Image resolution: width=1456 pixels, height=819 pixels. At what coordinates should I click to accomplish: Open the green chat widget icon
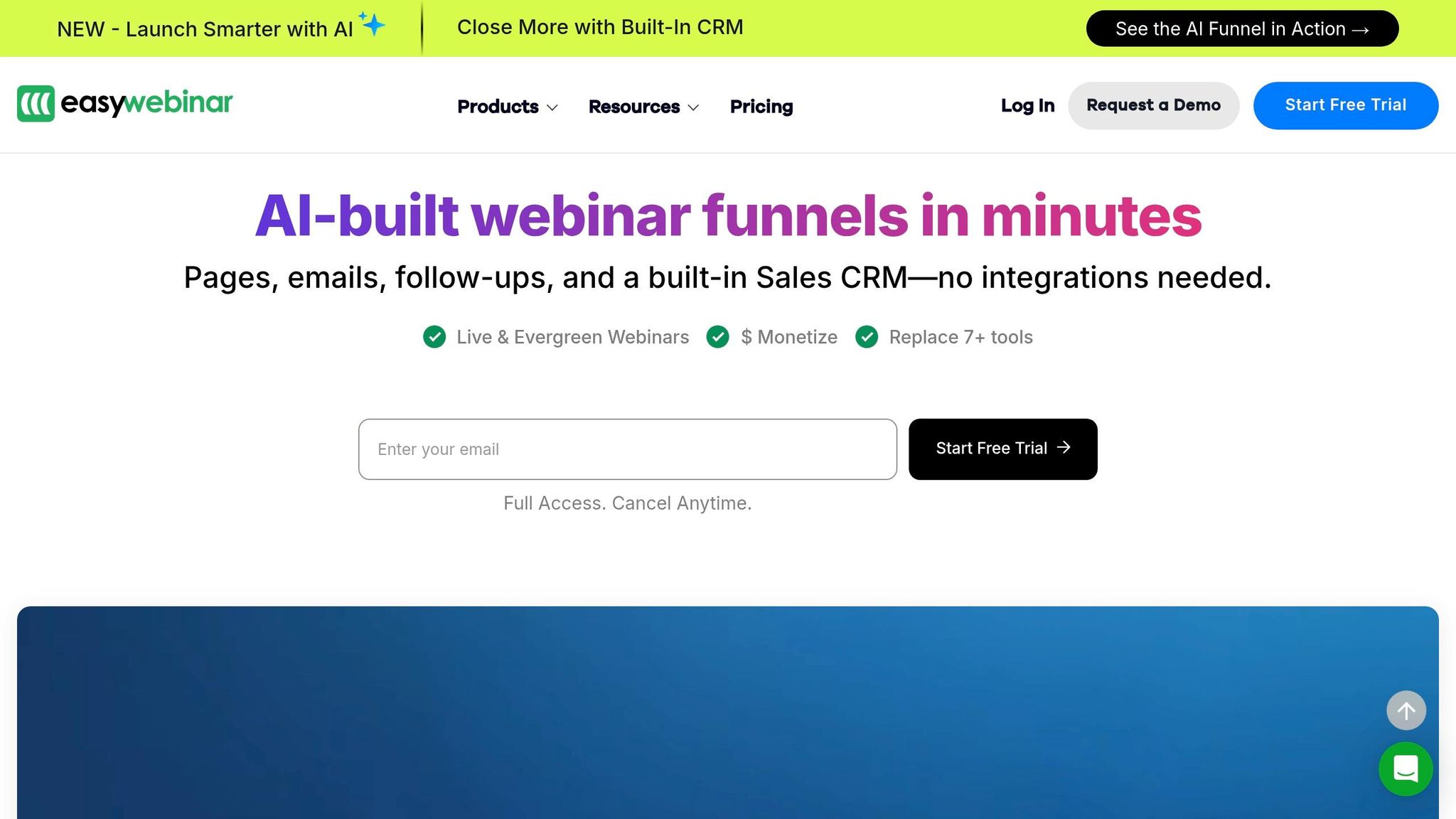(x=1406, y=769)
